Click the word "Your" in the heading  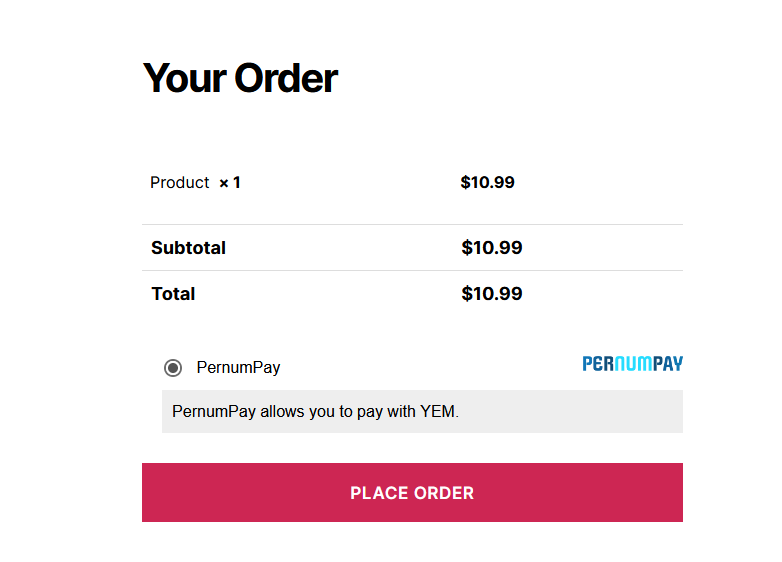185,78
